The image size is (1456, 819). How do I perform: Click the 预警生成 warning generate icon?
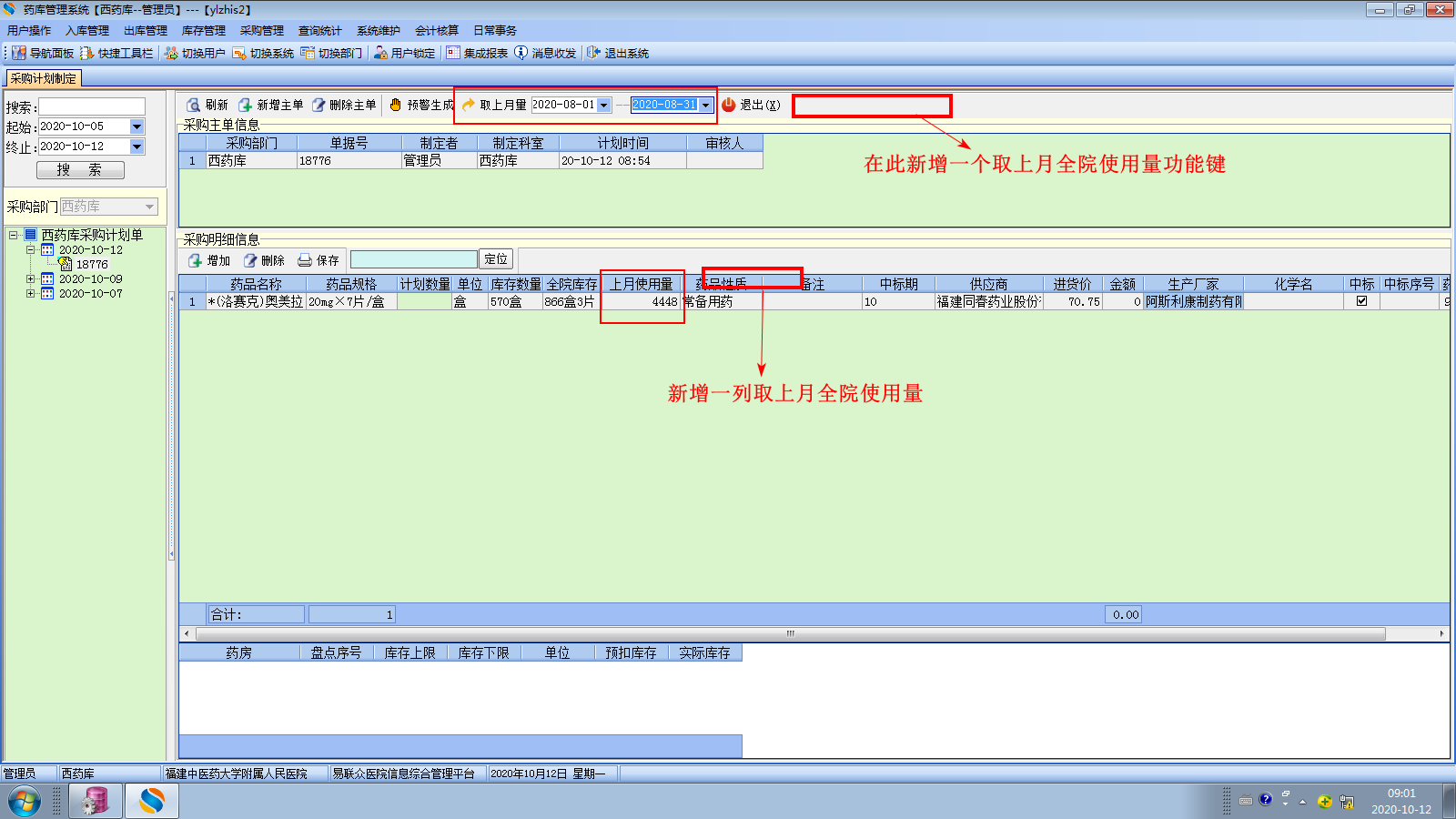[395, 105]
